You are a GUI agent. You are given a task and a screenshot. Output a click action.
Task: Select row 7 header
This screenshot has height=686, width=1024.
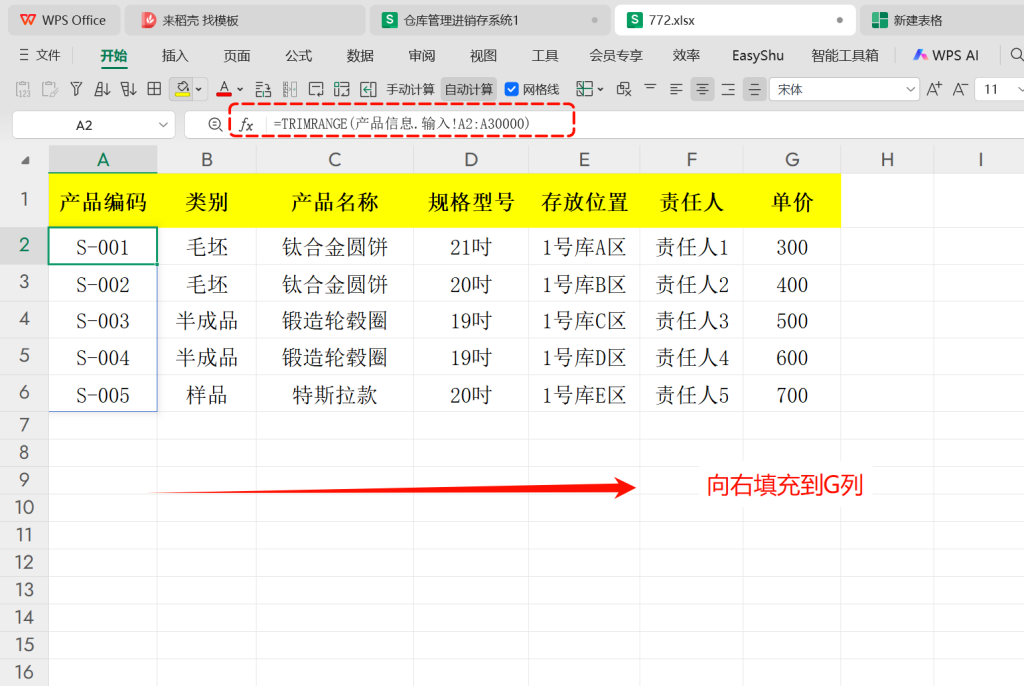click(x=24, y=425)
